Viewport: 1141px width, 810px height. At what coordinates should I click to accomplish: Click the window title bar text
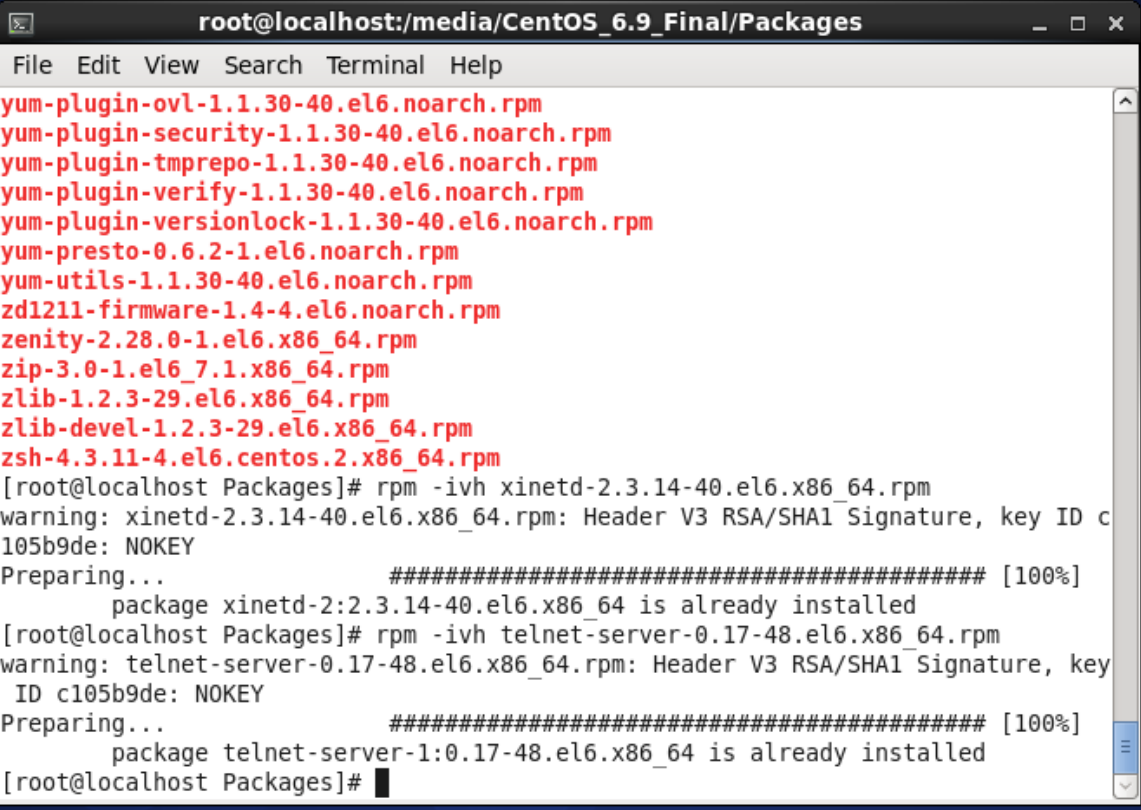530,23
